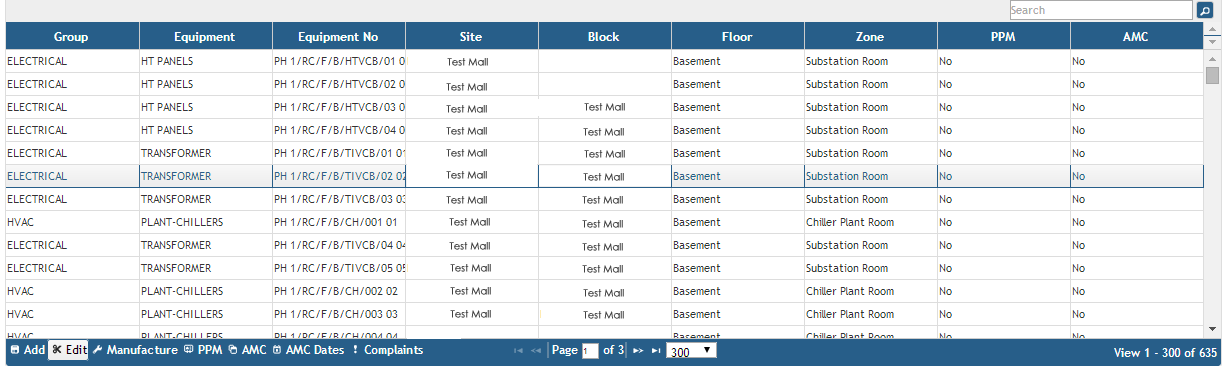Click the scrollbar down arrow

[x=1212, y=328]
